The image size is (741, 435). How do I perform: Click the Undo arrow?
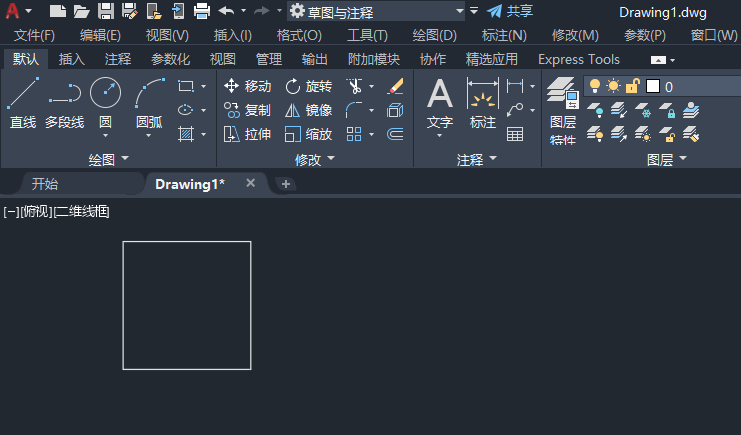(x=226, y=10)
